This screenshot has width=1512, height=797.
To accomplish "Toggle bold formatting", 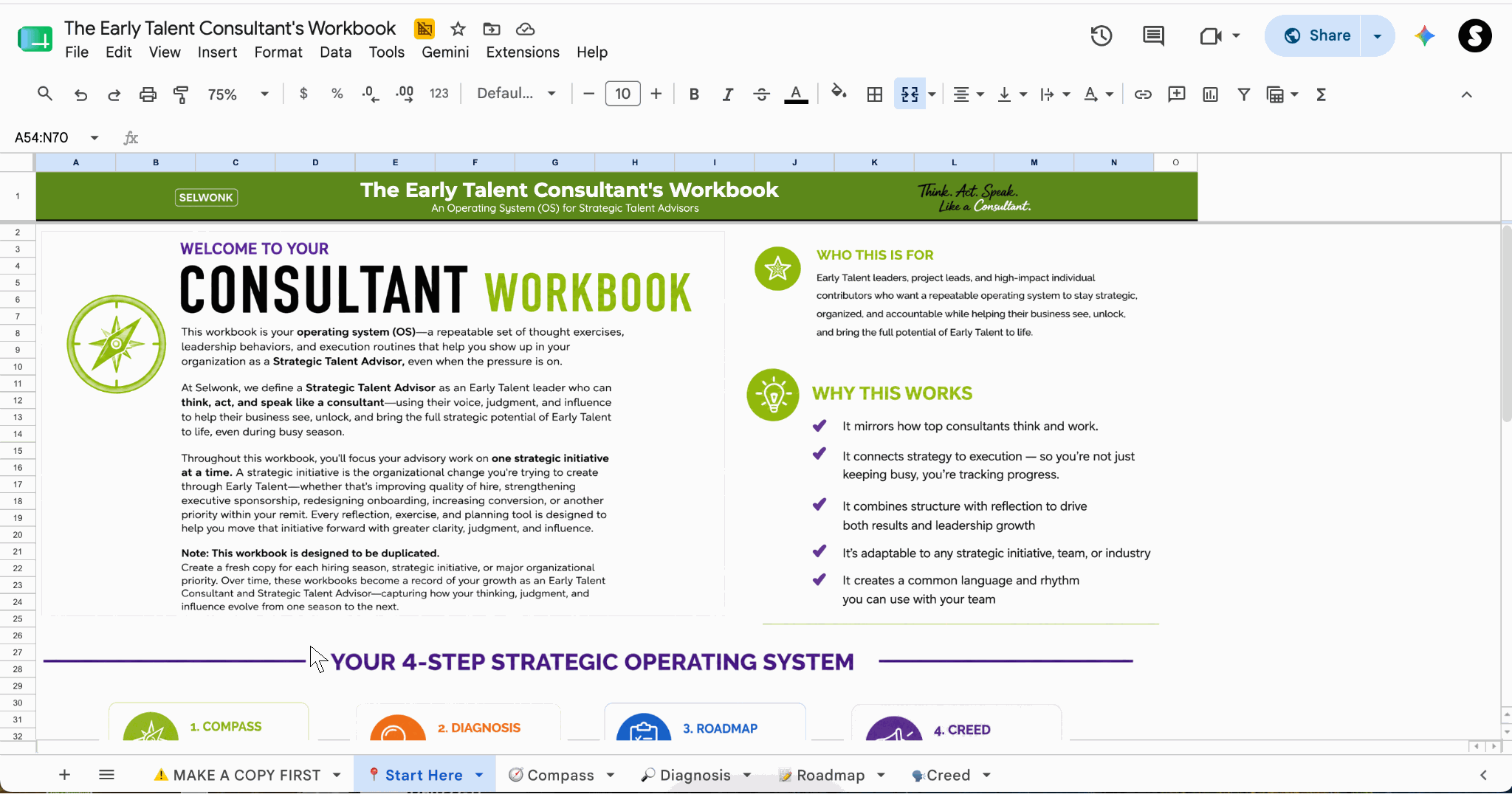I will [x=694, y=94].
